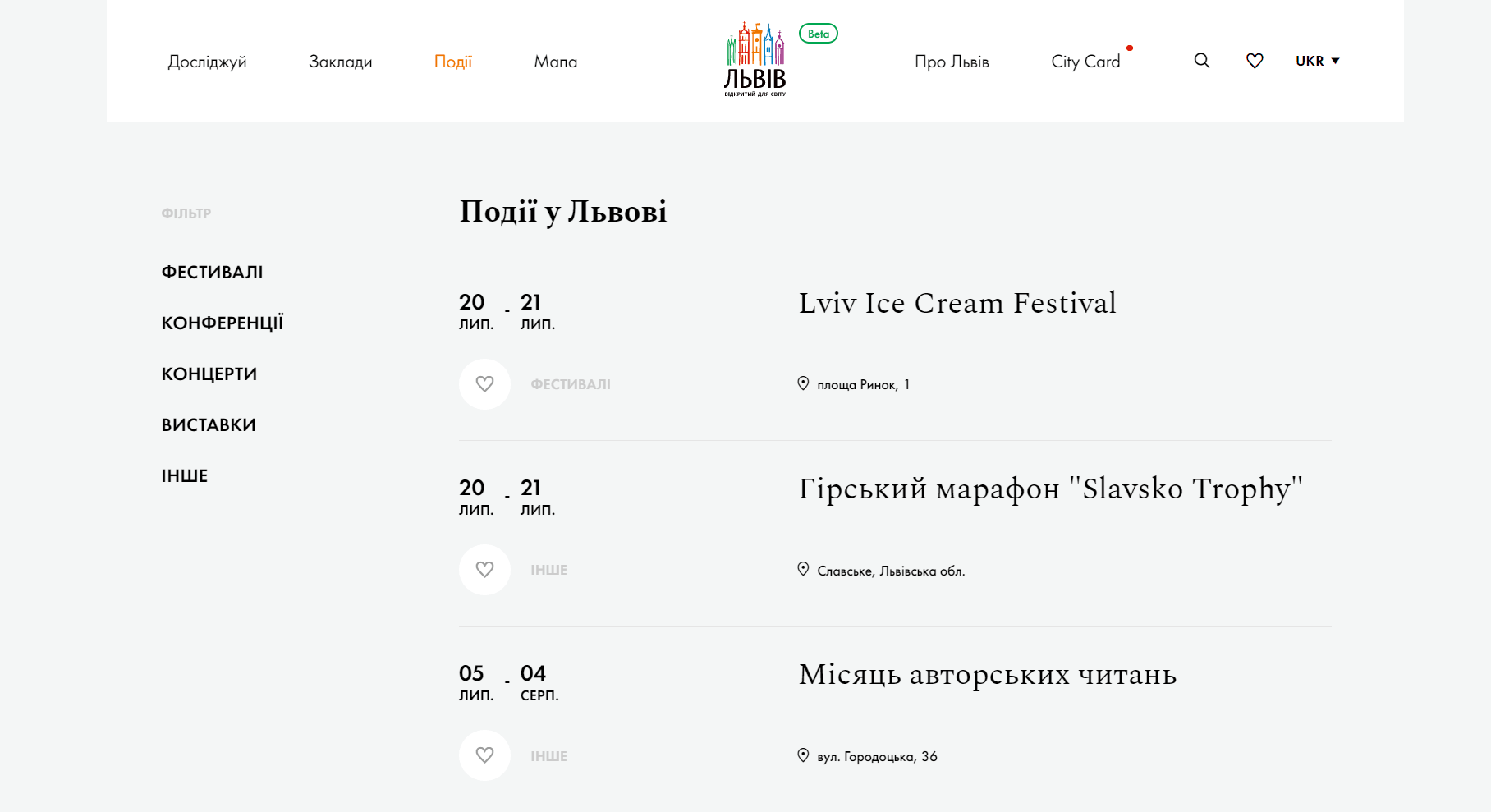Open favorites heart icon in header
1491x812 pixels.
click(1254, 61)
